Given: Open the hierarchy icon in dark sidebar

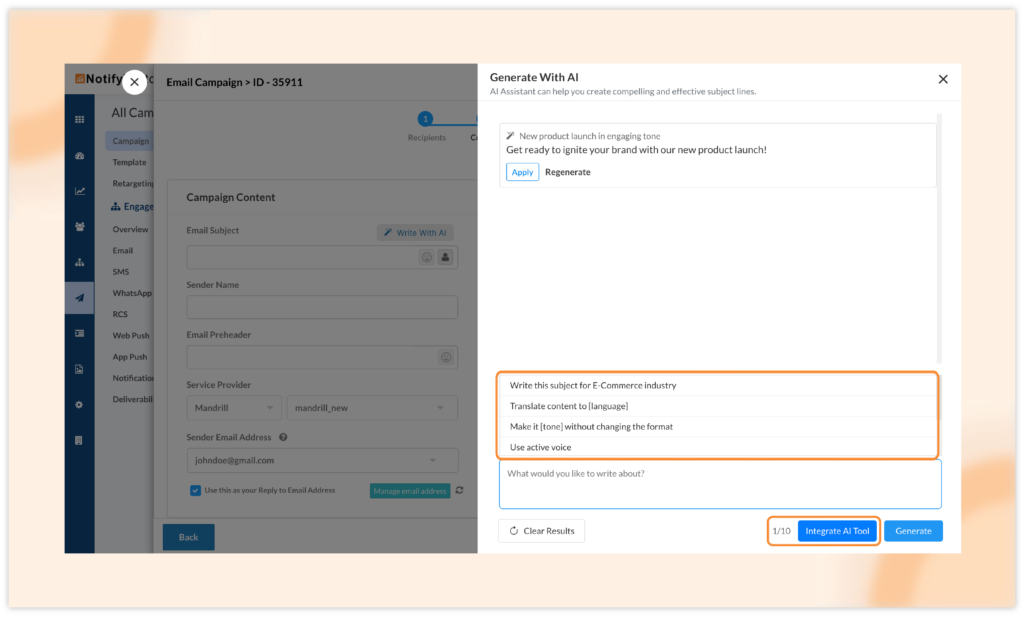Looking at the screenshot, I should (79, 262).
